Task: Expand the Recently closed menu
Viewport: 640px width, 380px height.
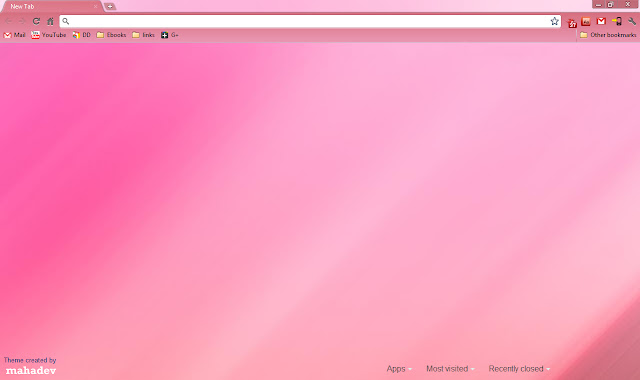Action: pos(519,369)
